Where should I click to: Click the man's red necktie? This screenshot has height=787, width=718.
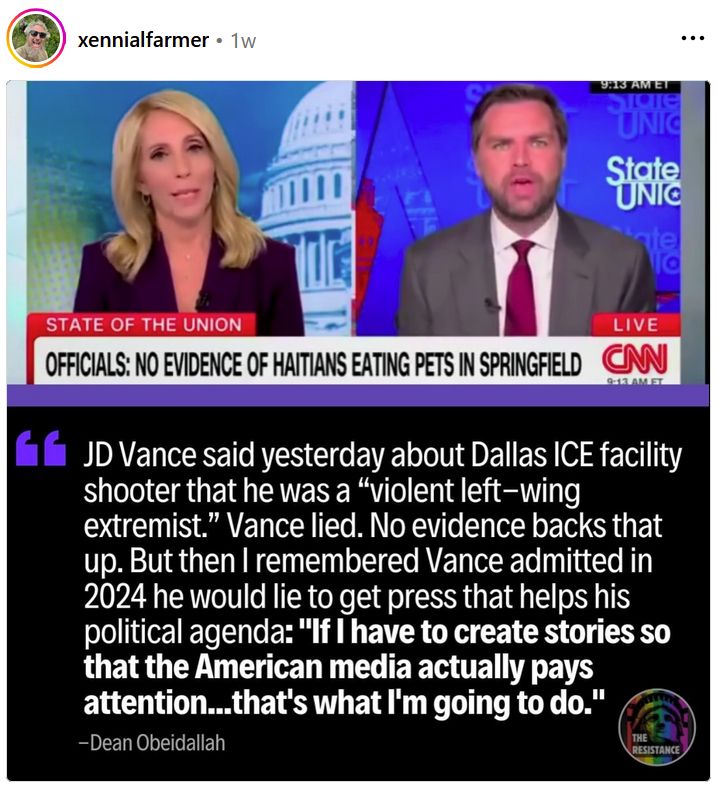pos(522,284)
